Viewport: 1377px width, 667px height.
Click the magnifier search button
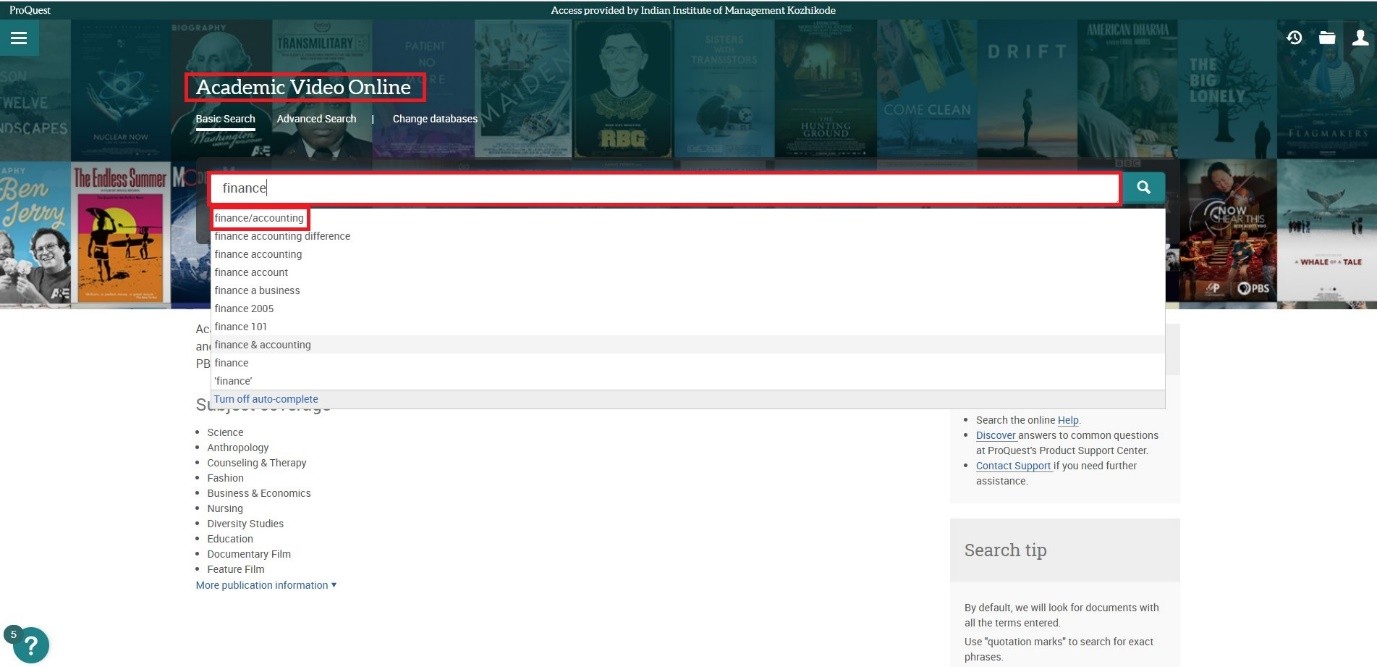(x=1143, y=188)
